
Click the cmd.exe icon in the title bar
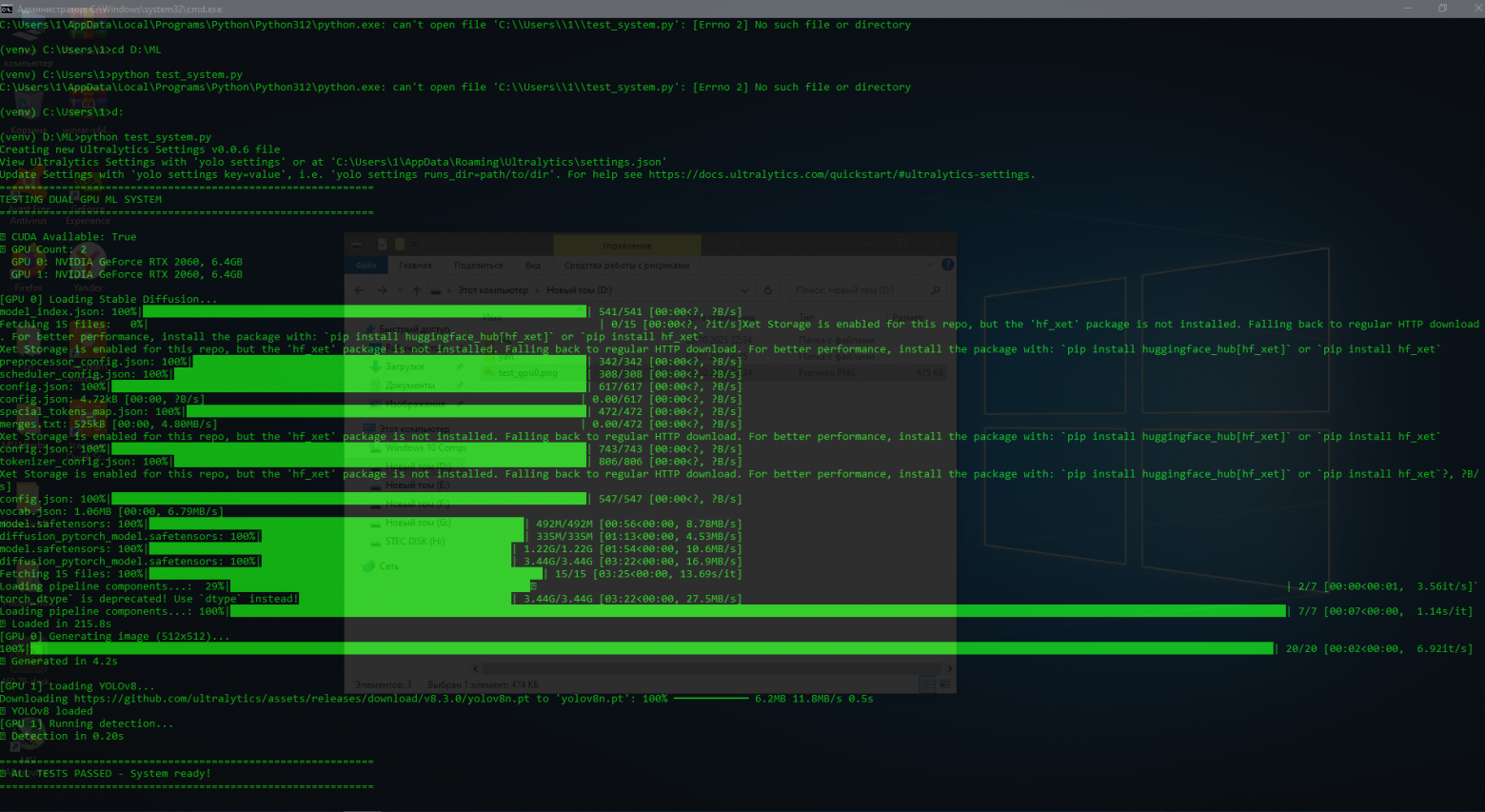(x=7, y=9)
